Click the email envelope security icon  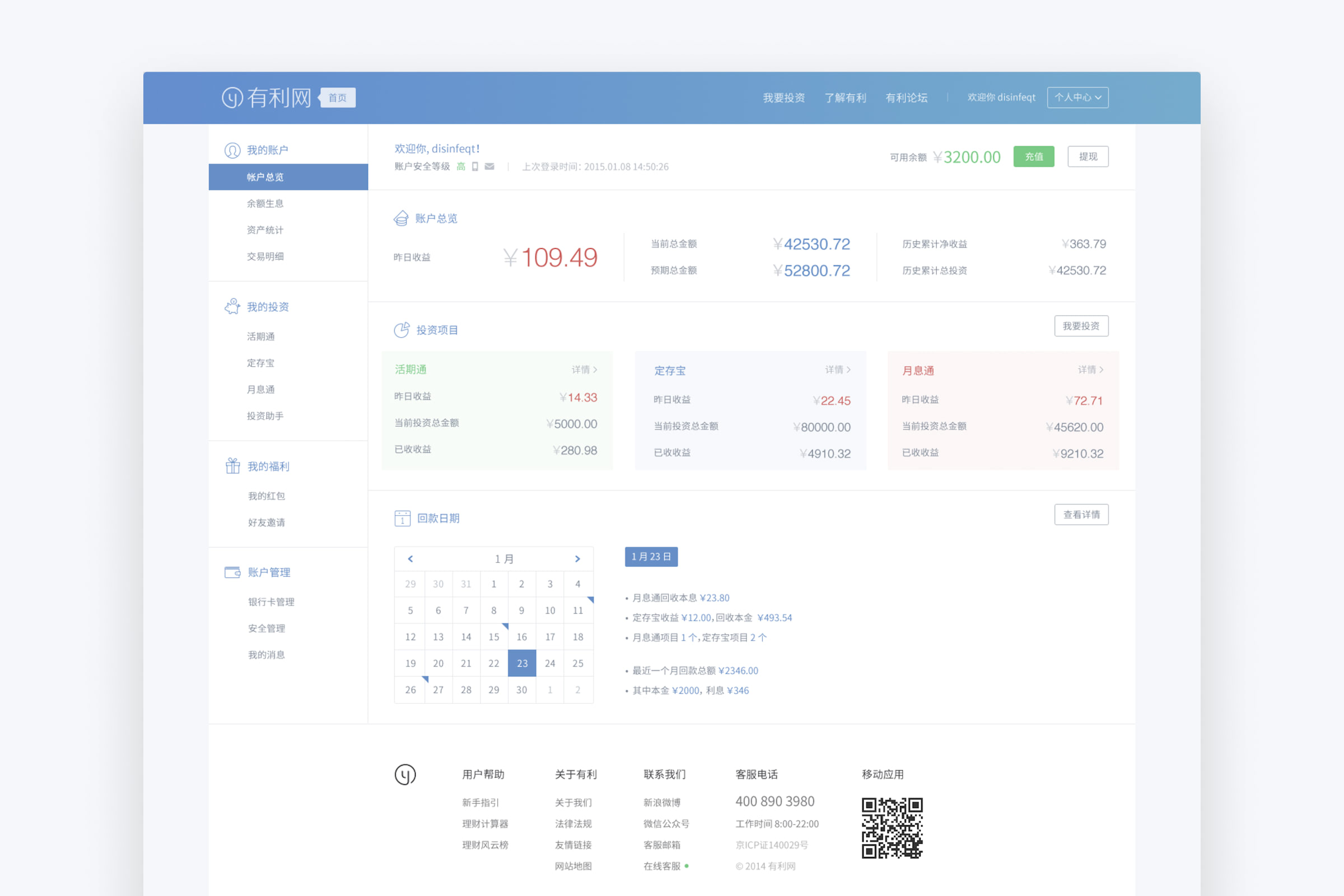(x=489, y=166)
